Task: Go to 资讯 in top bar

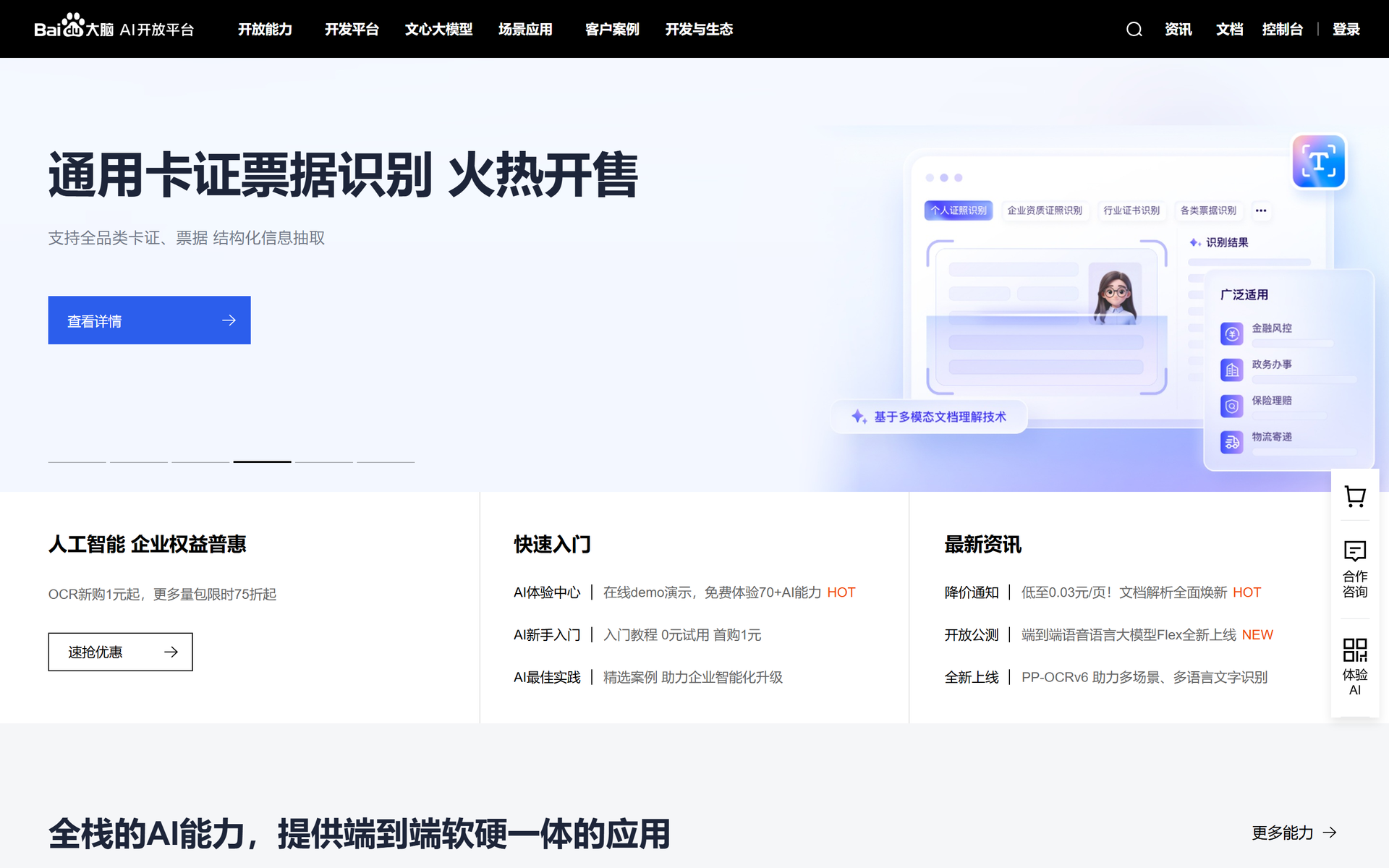Action: [1178, 29]
